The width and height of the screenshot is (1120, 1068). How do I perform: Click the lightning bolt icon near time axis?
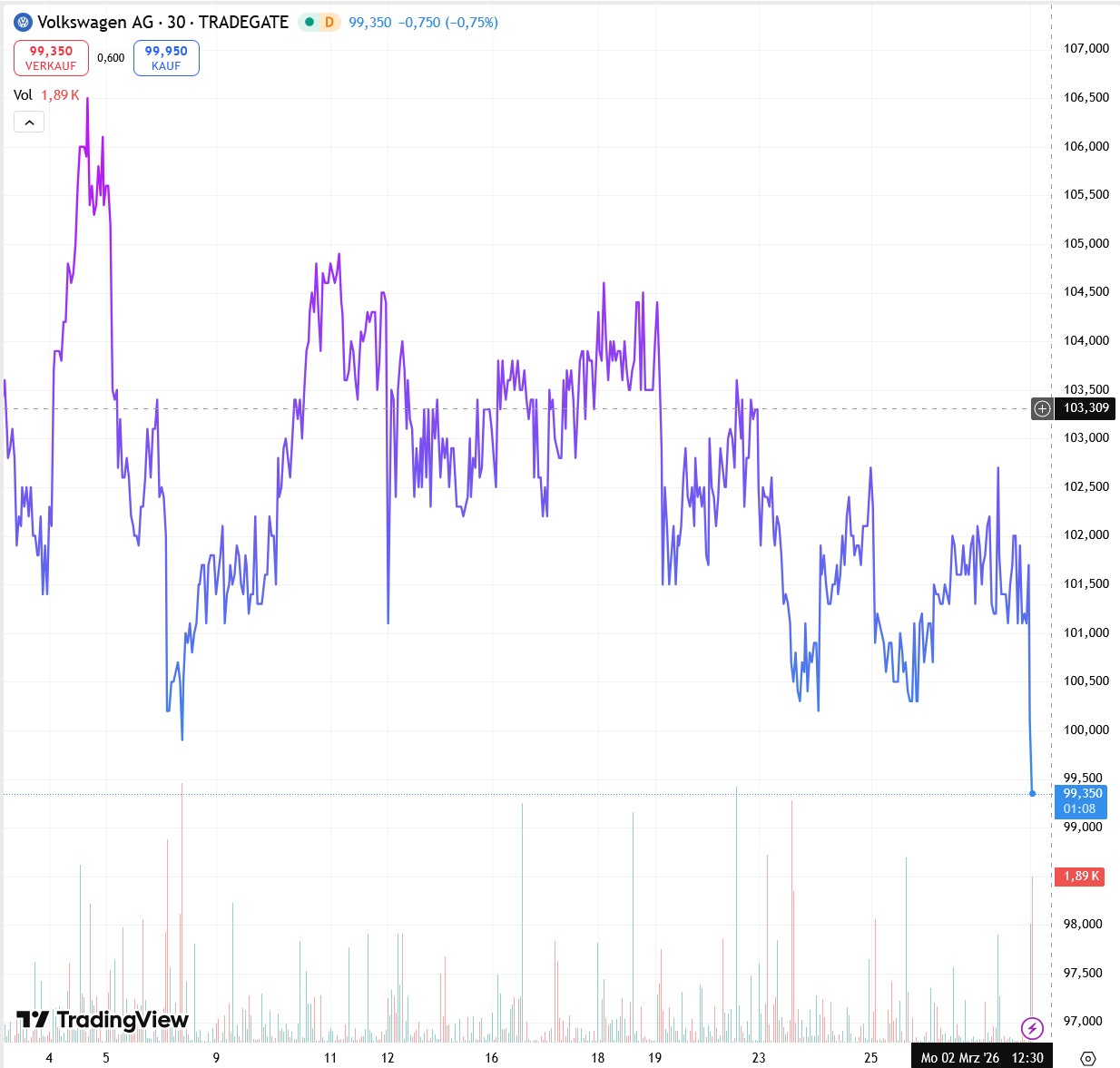[x=1032, y=1028]
